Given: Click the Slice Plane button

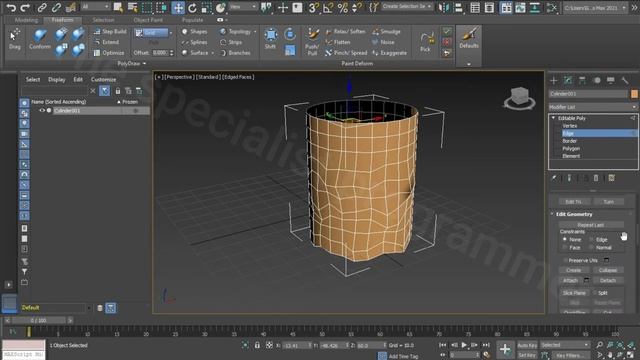Looking at the screenshot, I should pos(574,293).
